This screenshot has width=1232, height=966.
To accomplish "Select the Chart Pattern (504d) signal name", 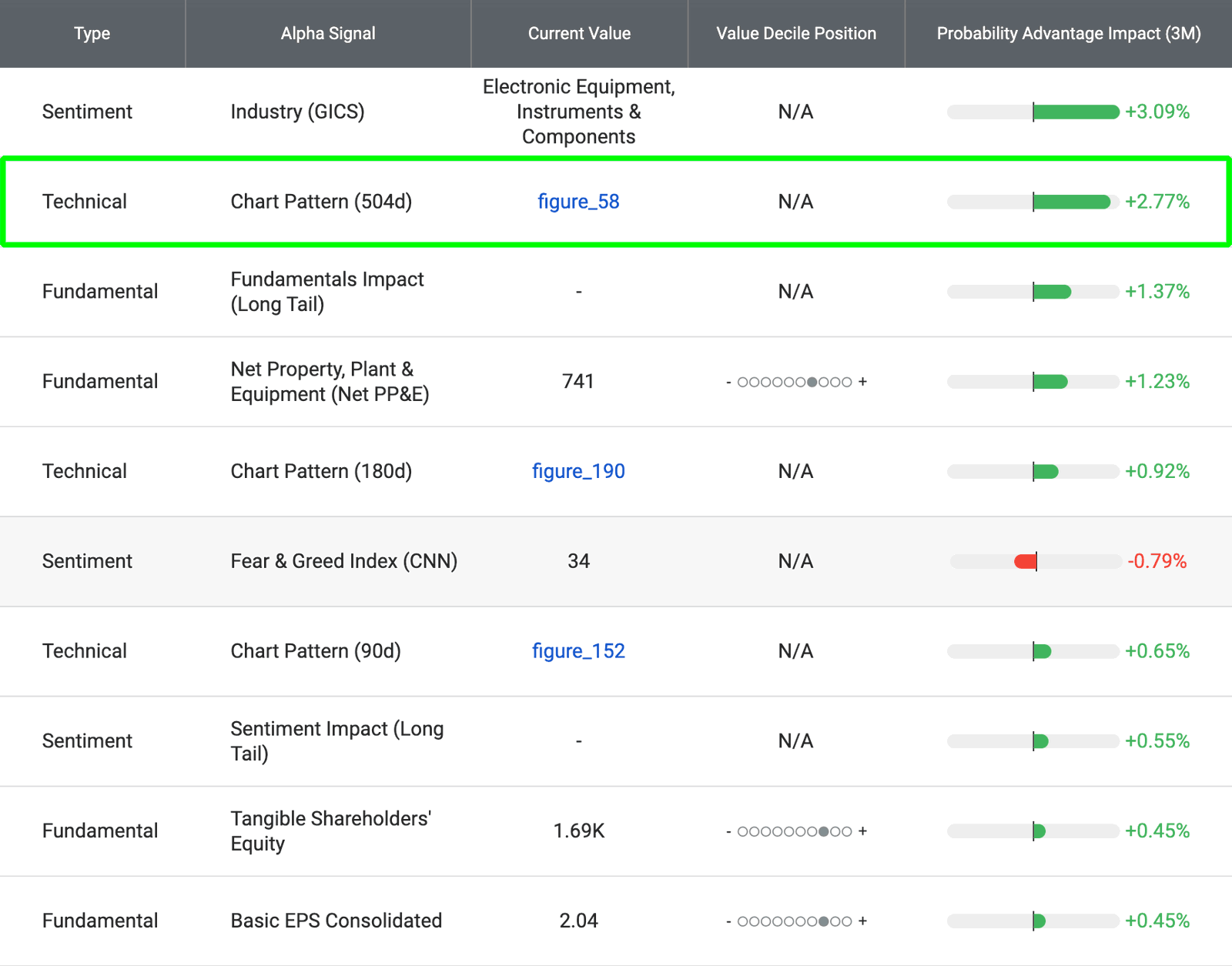I will [321, 202].
